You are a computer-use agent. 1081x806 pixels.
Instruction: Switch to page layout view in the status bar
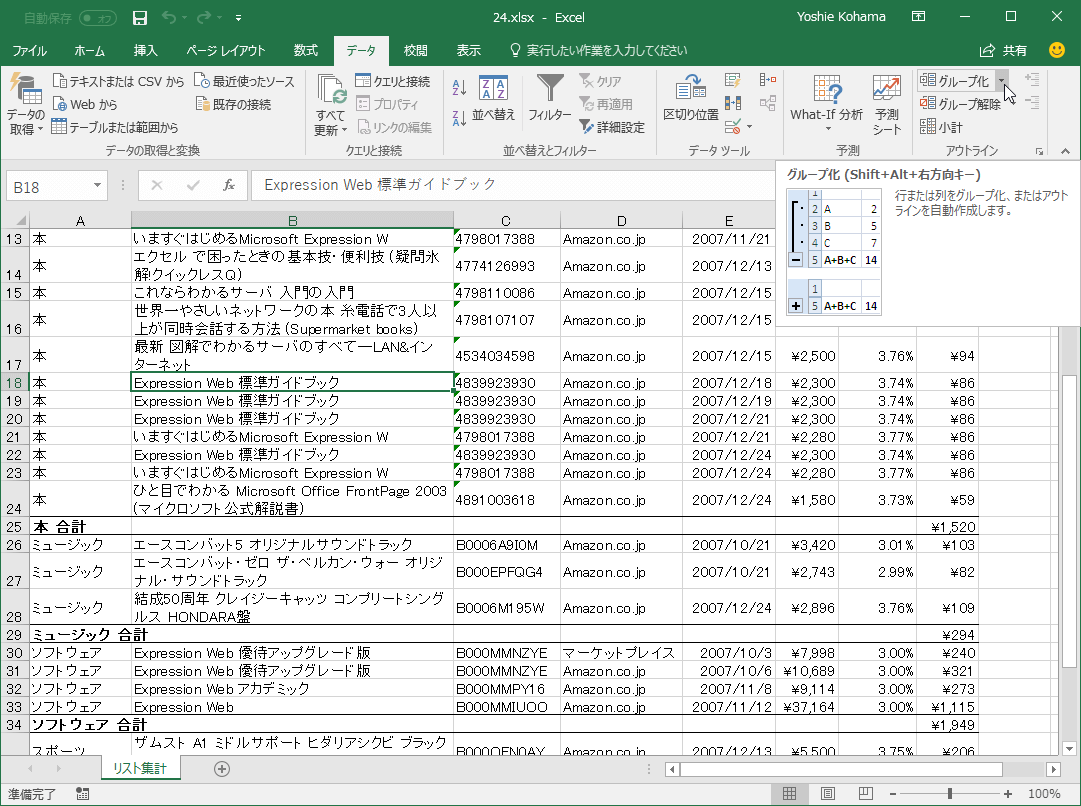point(827,794)
